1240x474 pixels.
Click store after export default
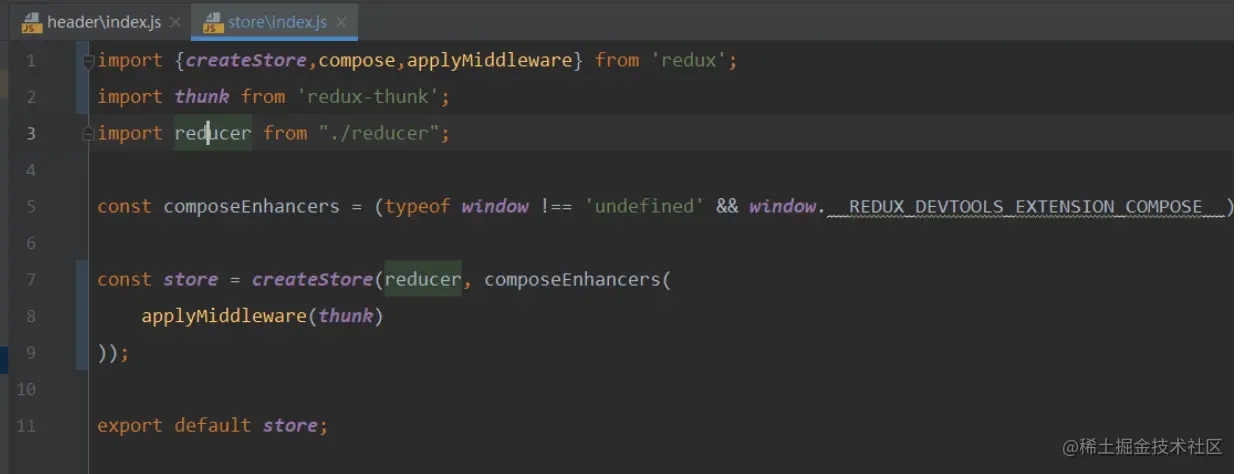point(291,426)
